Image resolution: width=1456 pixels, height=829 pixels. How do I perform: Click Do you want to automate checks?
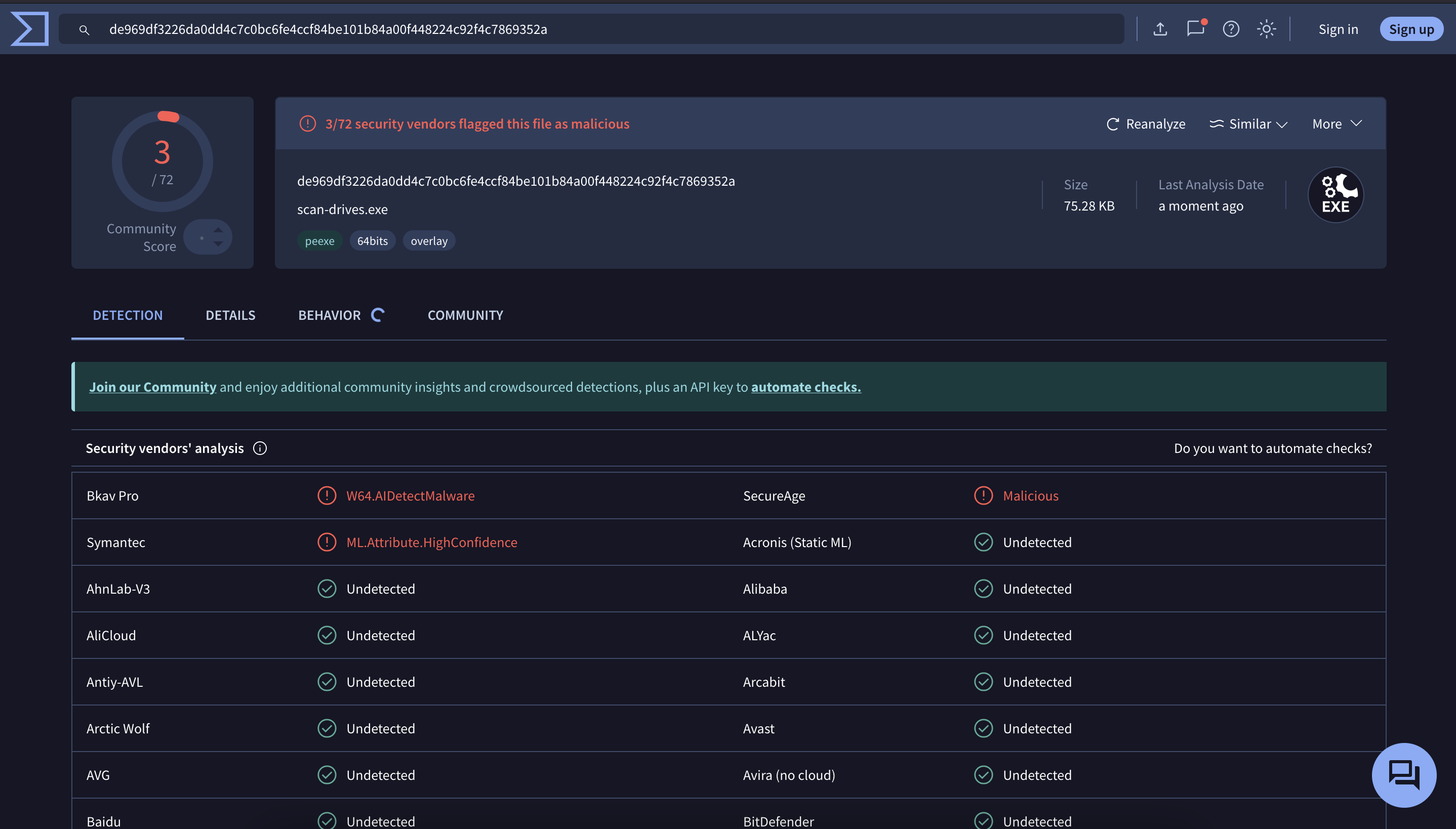click(1273, 448)
